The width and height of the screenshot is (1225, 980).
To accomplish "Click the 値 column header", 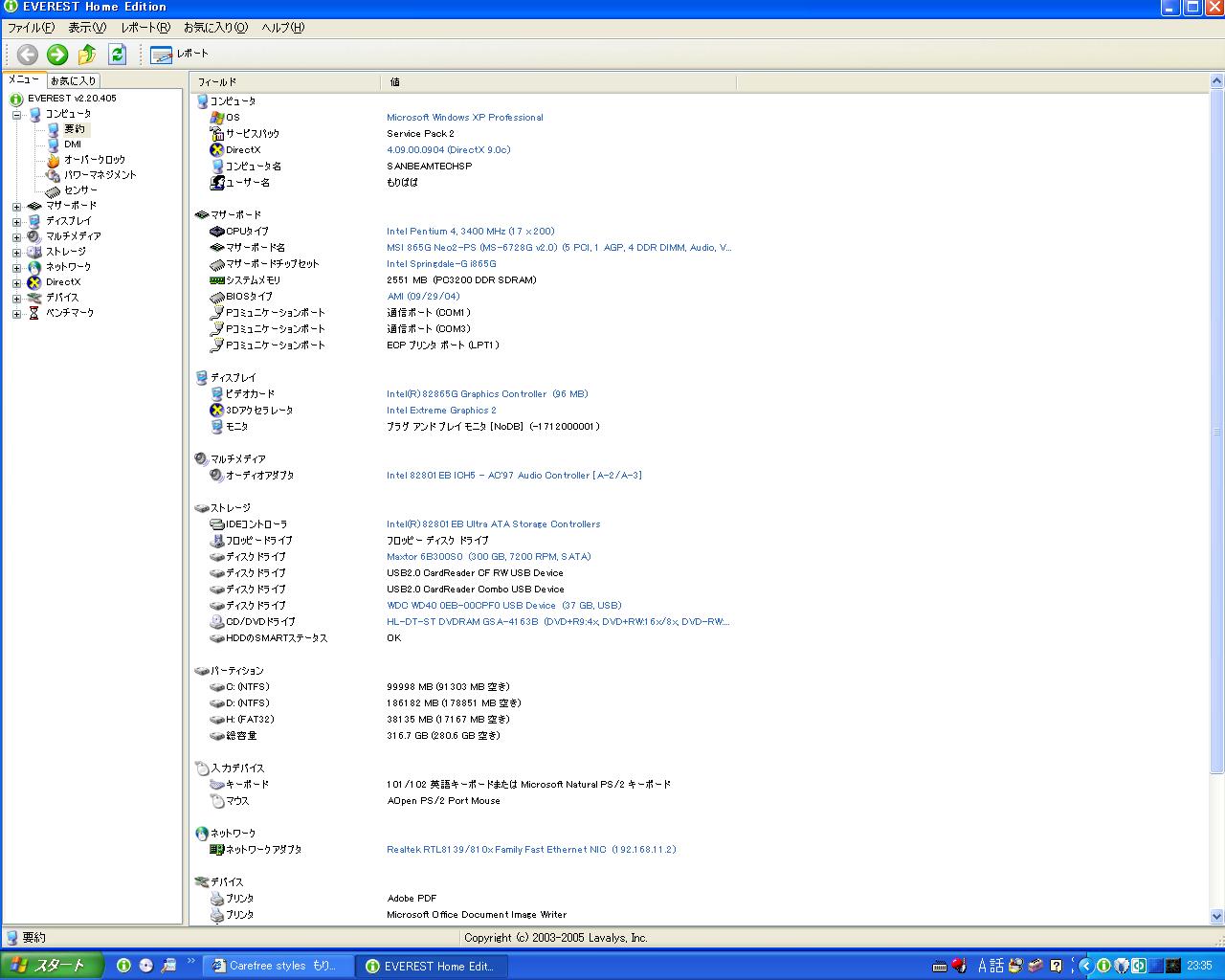I will pyautogui.click(x=558, y=82).
